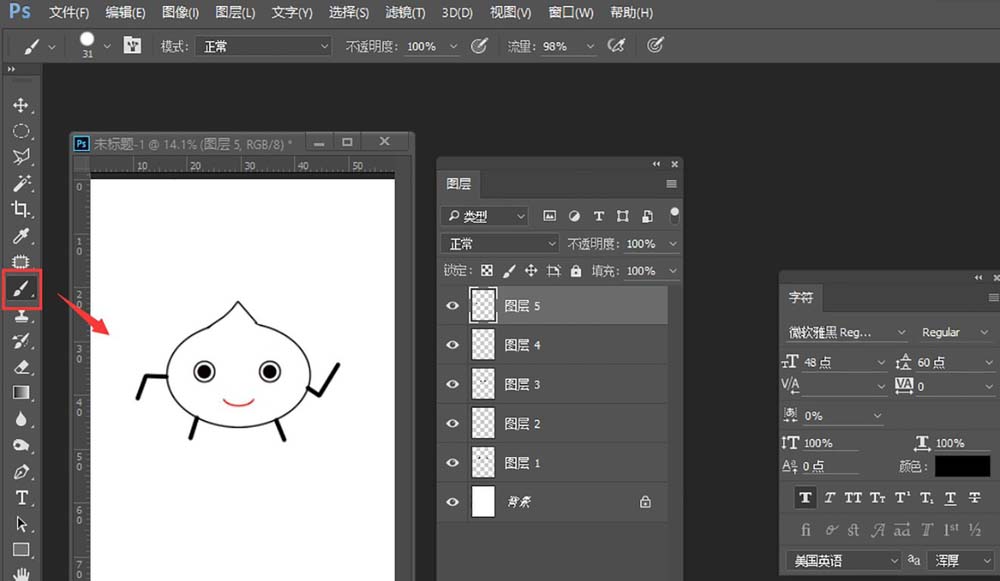
Task: Select the Magic Wand tool
Action: click(x=21, y=183)
